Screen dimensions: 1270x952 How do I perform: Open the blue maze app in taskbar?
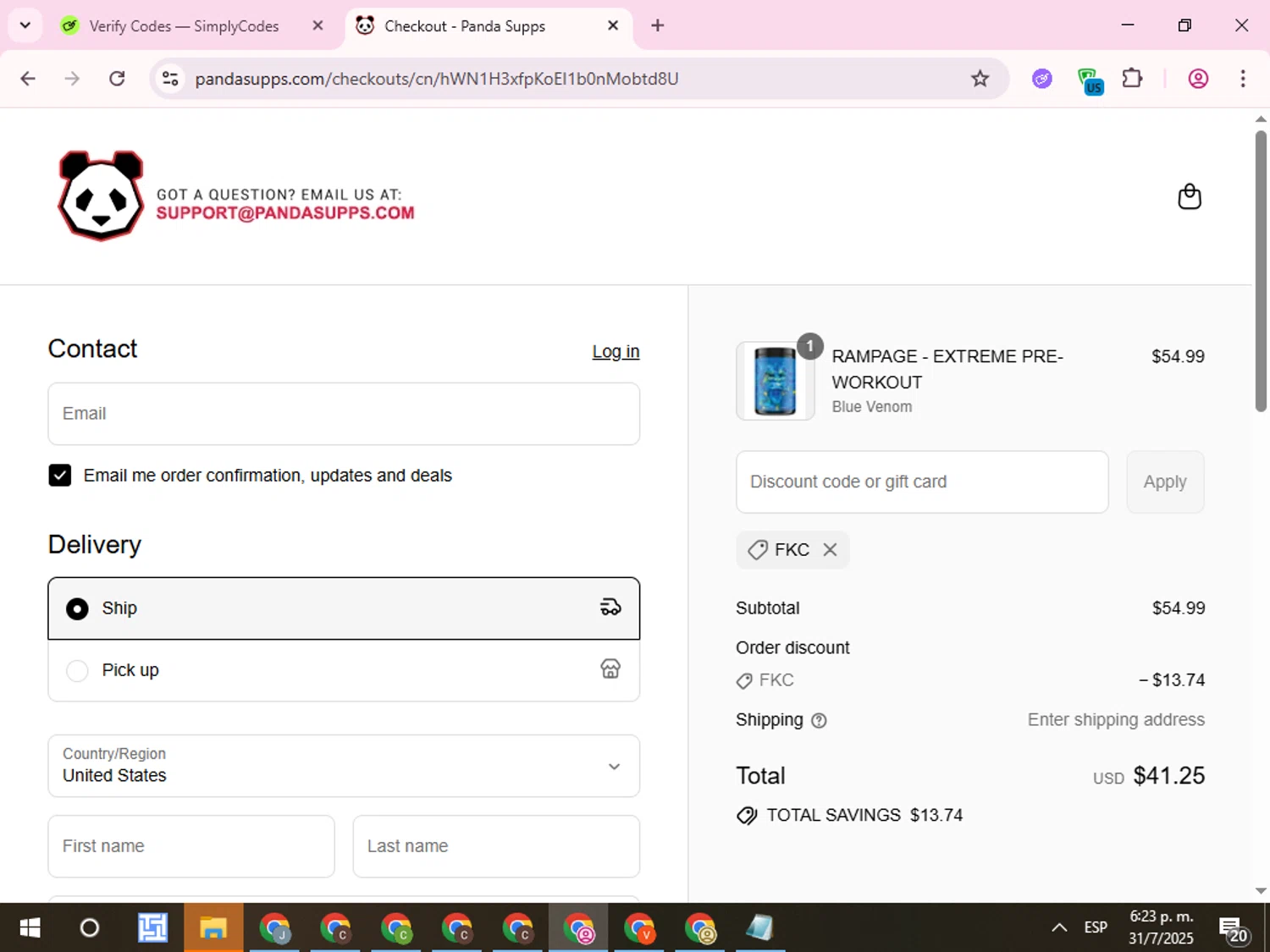coord(153,928)
